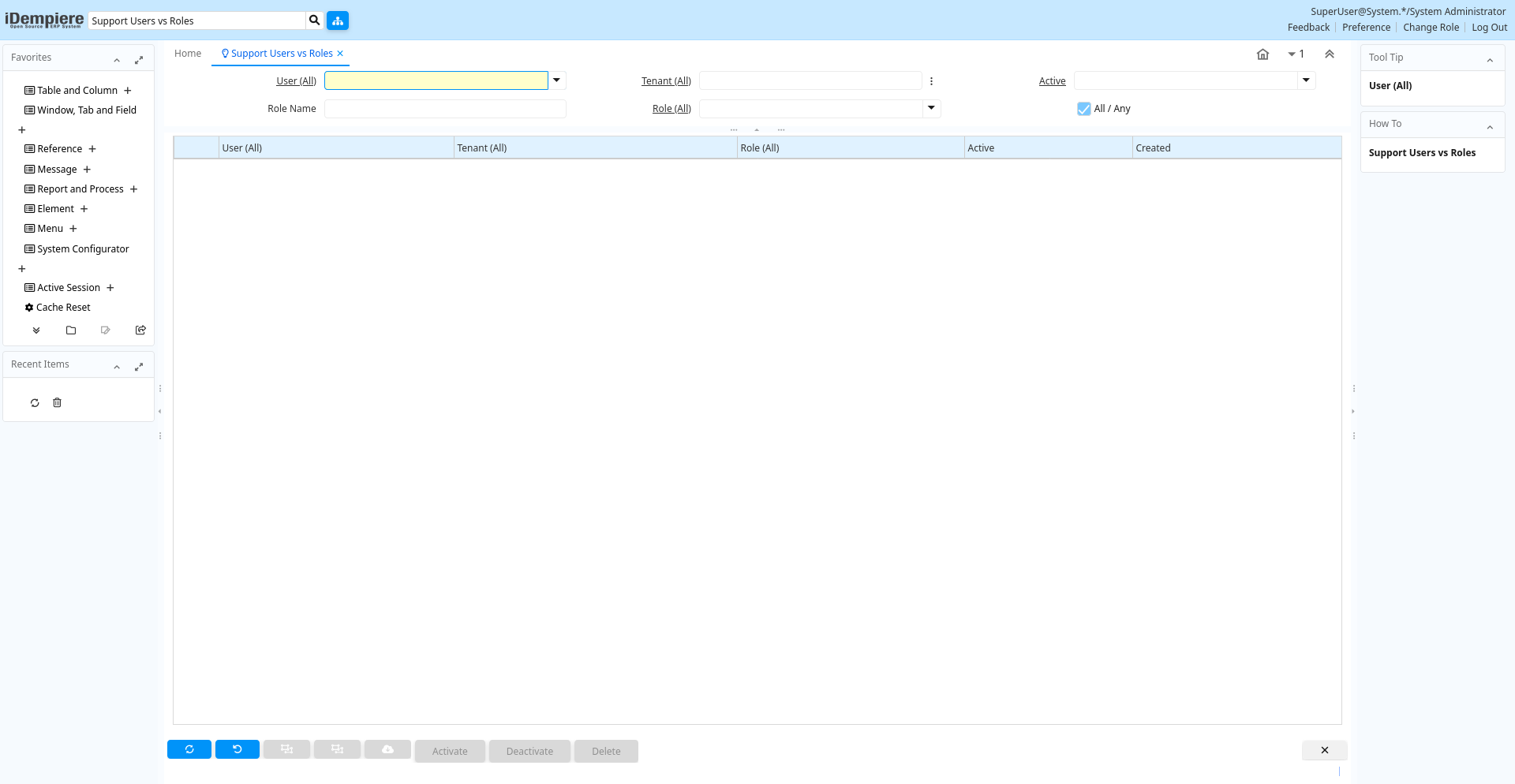Image resolution: width=1515 pixels, height=784 pixels.
Task: Click the Log Out link
Action: pyautogui.click(x=1489, y=28)
